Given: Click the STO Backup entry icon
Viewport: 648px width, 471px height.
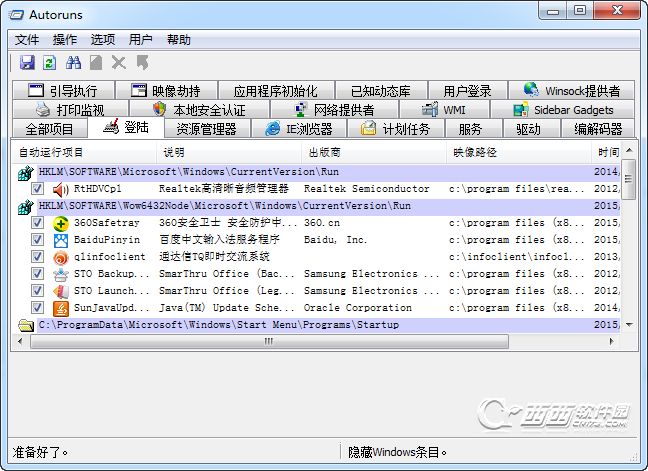Looking at the screenshot, I should [x=61, y=274].
